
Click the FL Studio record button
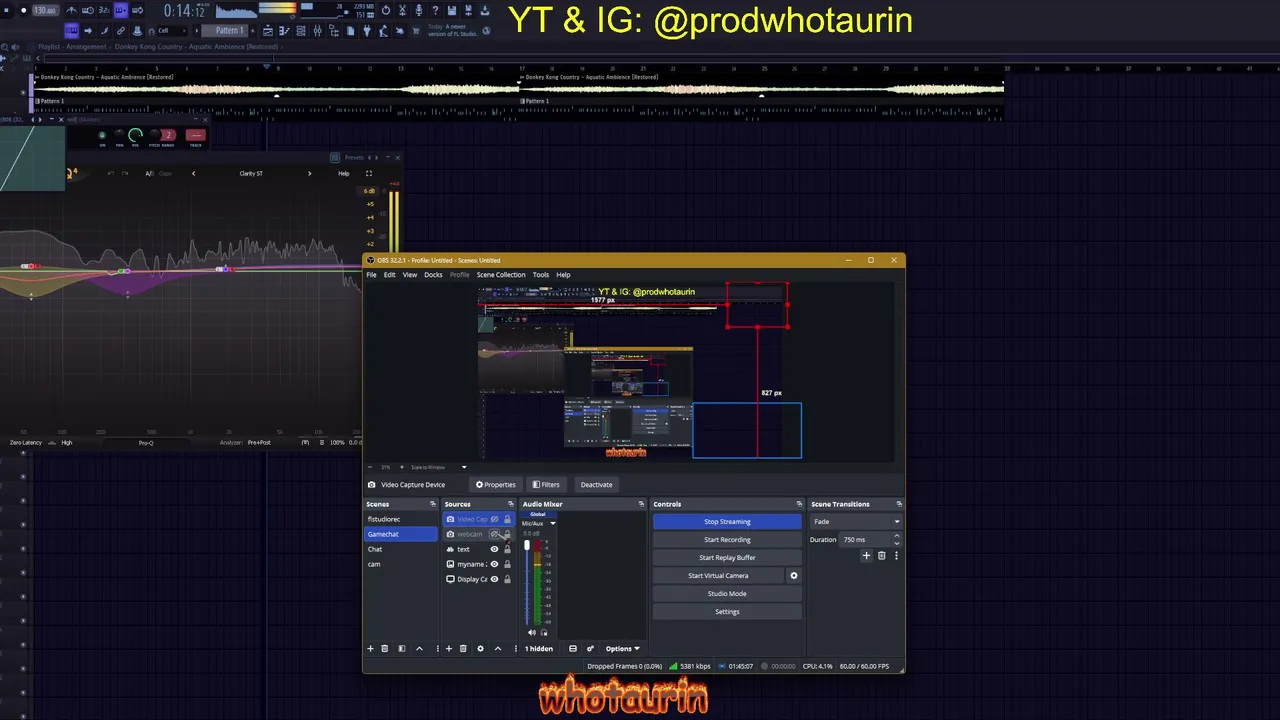[x=23, y=11]
